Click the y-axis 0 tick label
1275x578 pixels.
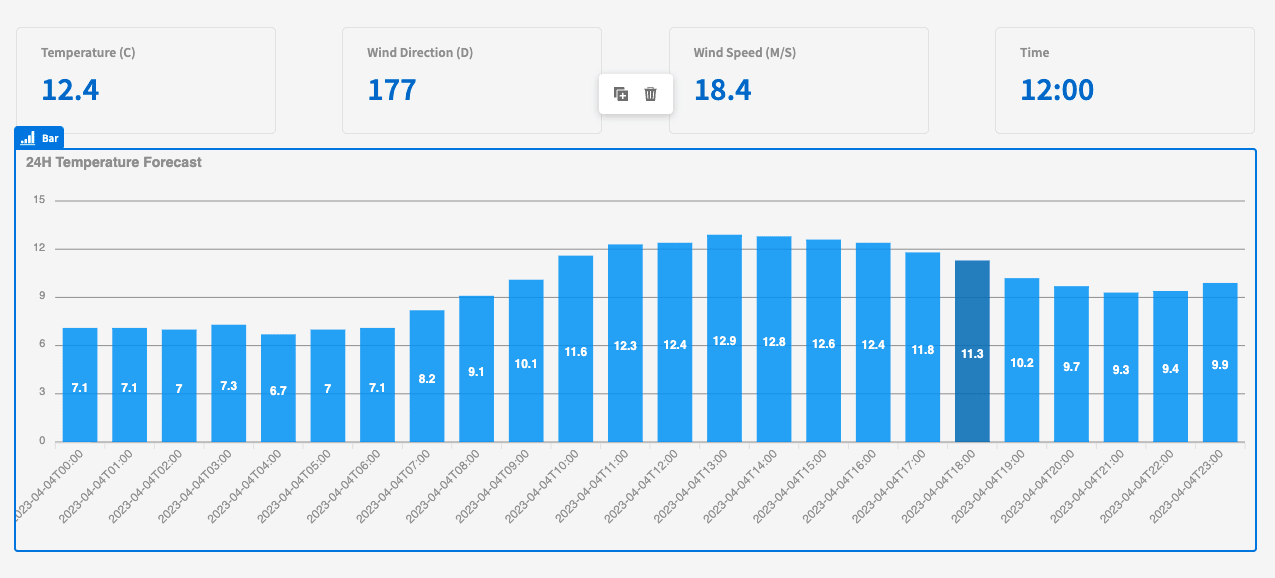42,441
